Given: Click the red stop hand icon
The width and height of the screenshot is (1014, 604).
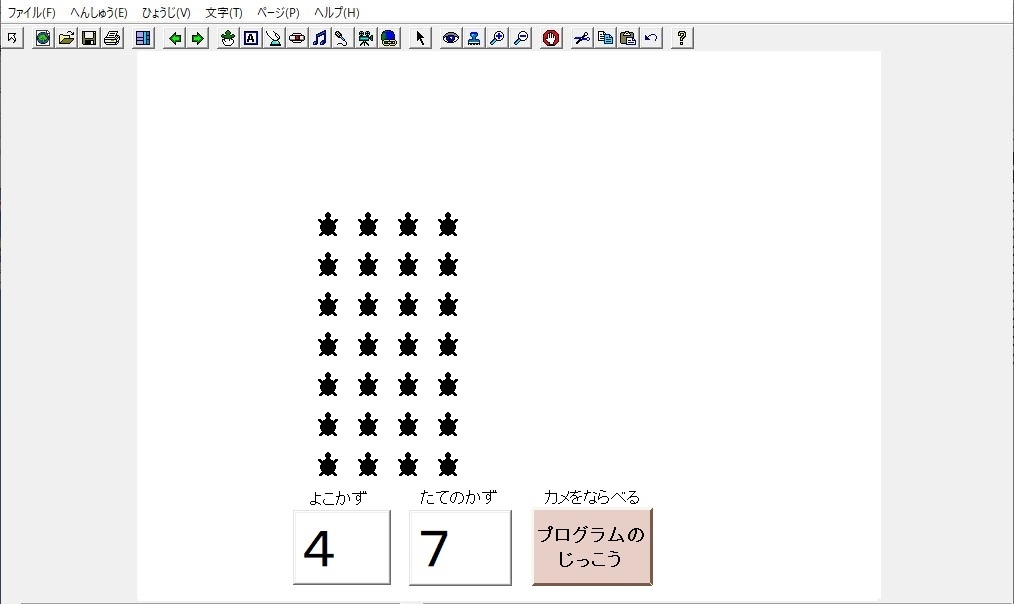Looking at the screenshot, I should tap(551, 38).
